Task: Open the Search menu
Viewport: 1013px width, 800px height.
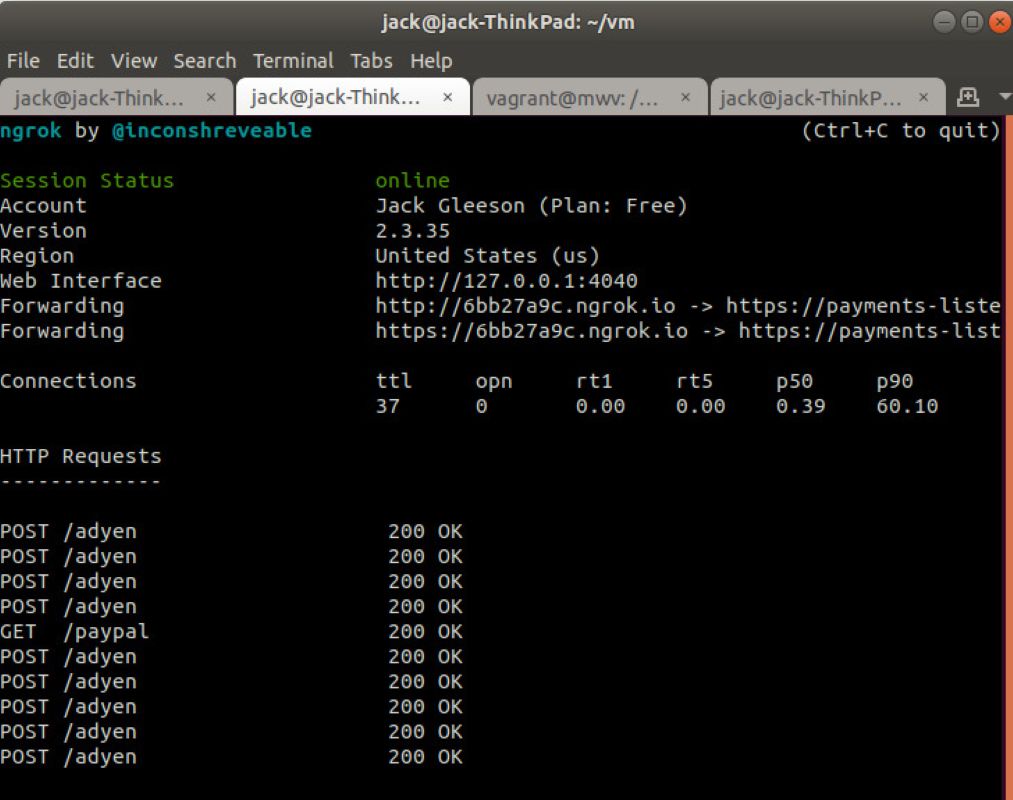Action: (204, 61)
